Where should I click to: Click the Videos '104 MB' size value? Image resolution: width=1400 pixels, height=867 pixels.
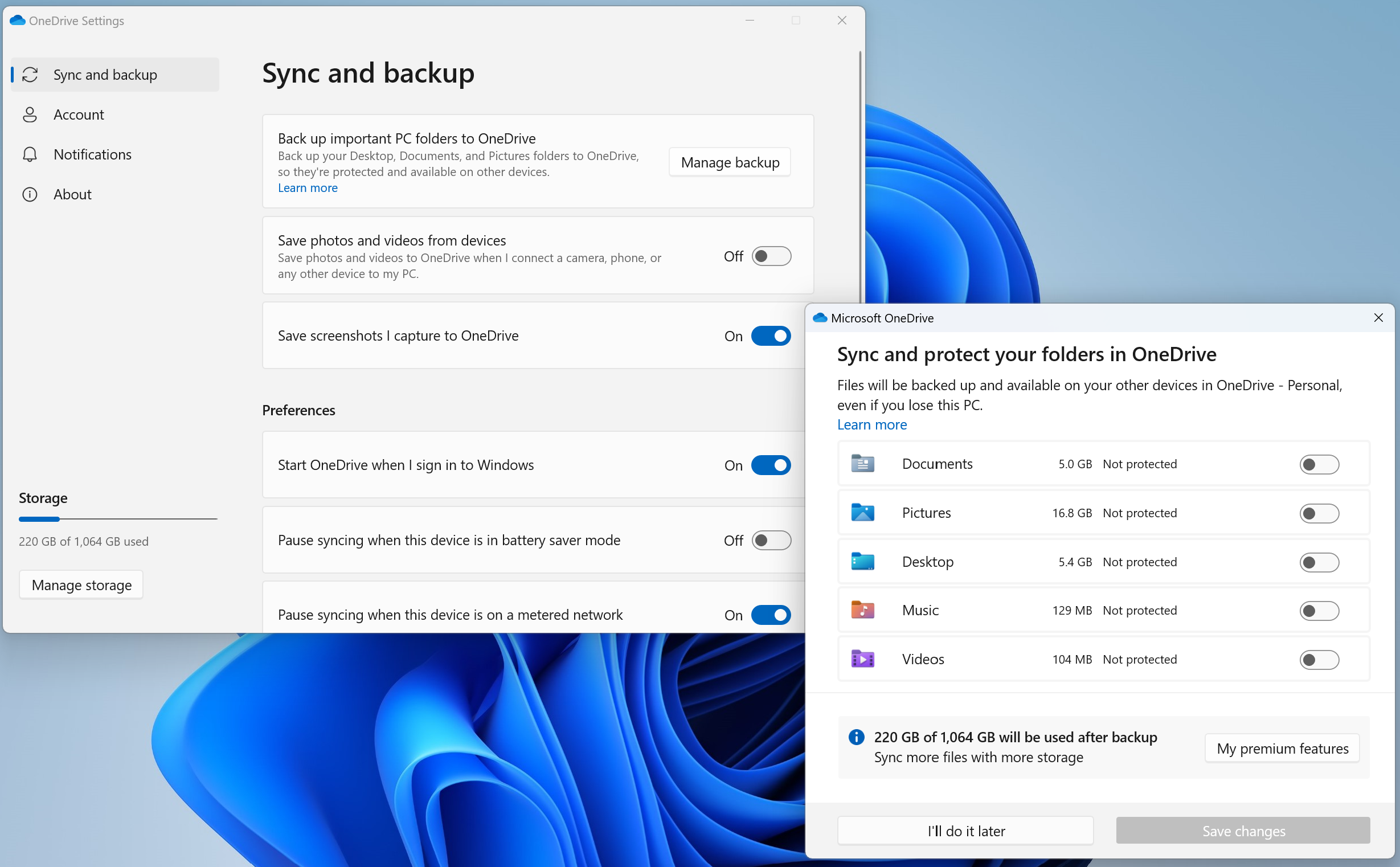[x=1072, y=660]
